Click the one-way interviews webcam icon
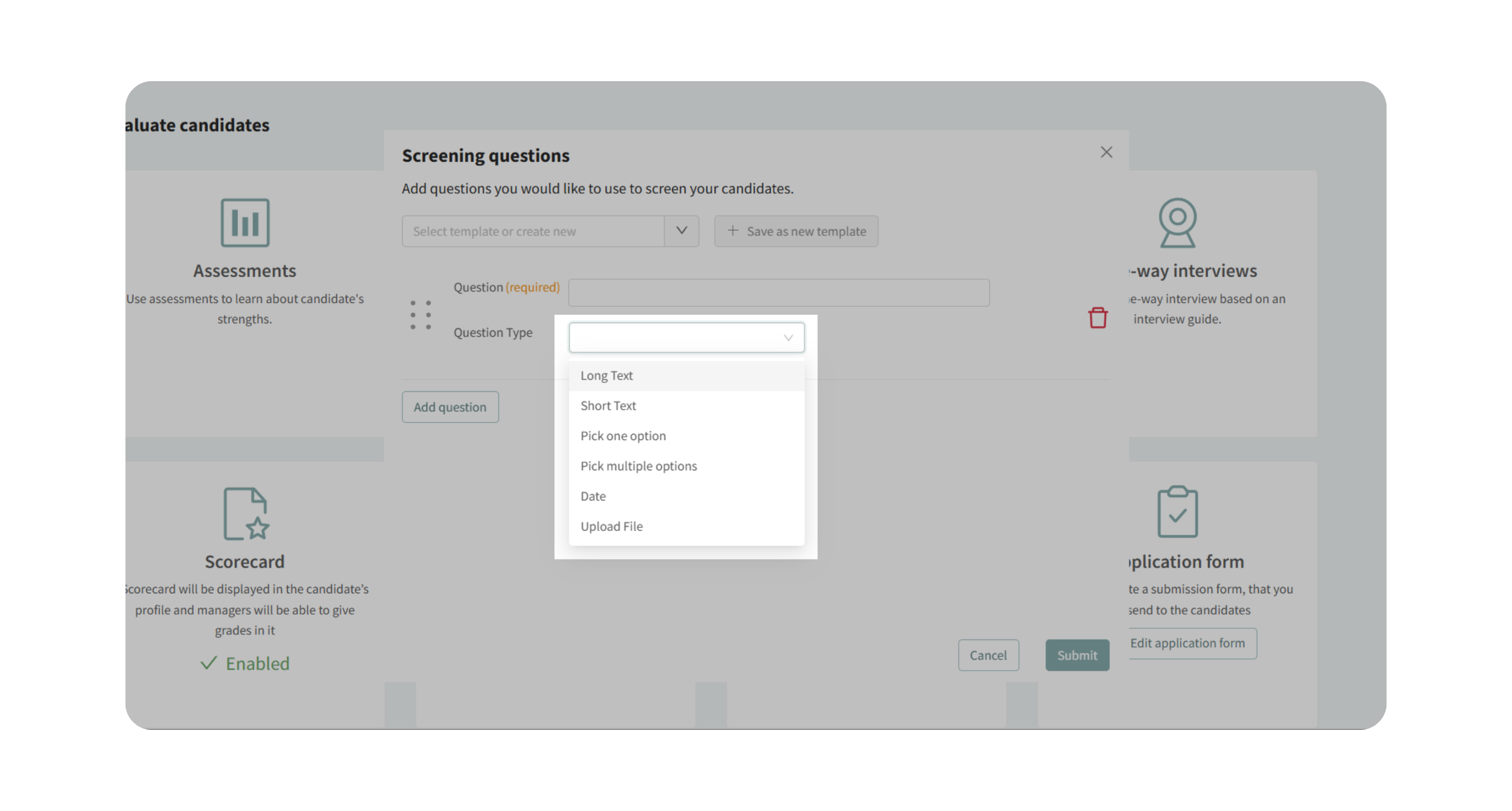Viewport: 1512px width, 811px height. (1177, 222)
